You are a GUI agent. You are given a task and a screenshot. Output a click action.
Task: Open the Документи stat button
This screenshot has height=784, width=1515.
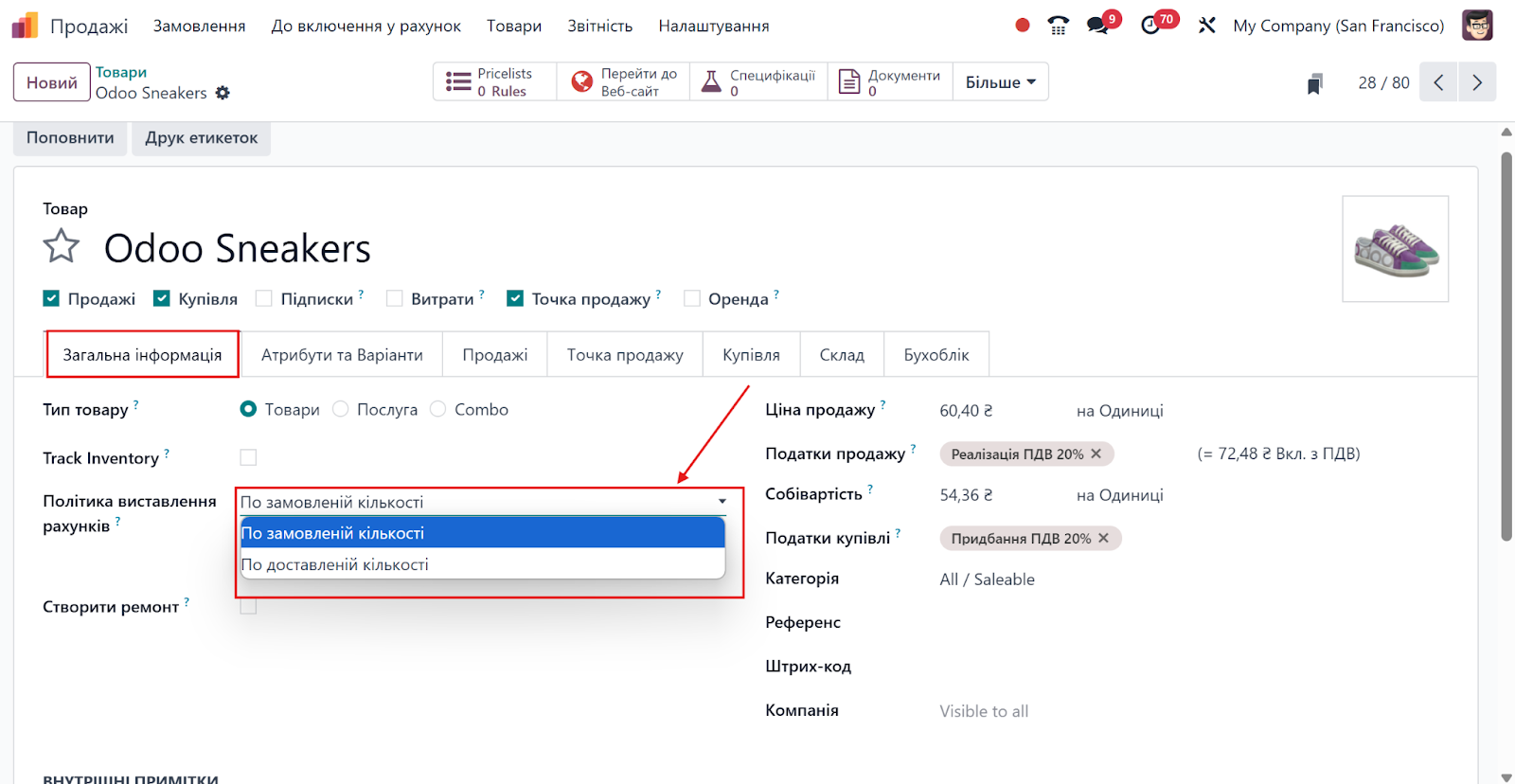[891, 82]
